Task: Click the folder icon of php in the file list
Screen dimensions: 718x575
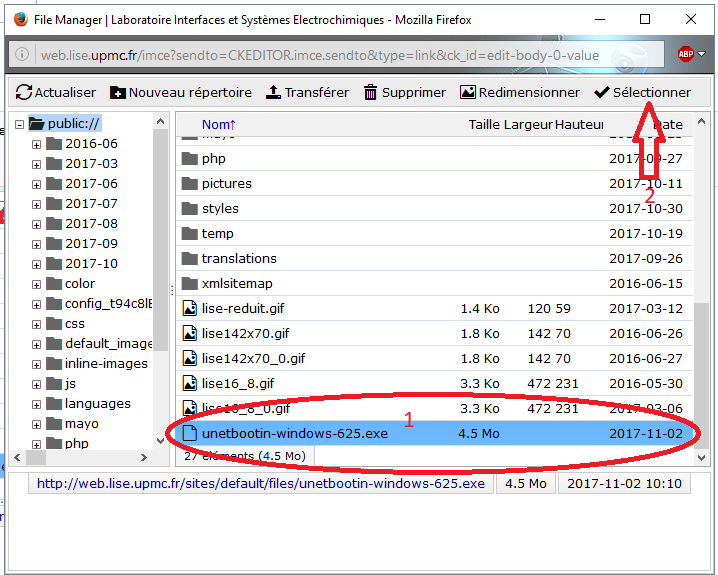Action: 190,158
